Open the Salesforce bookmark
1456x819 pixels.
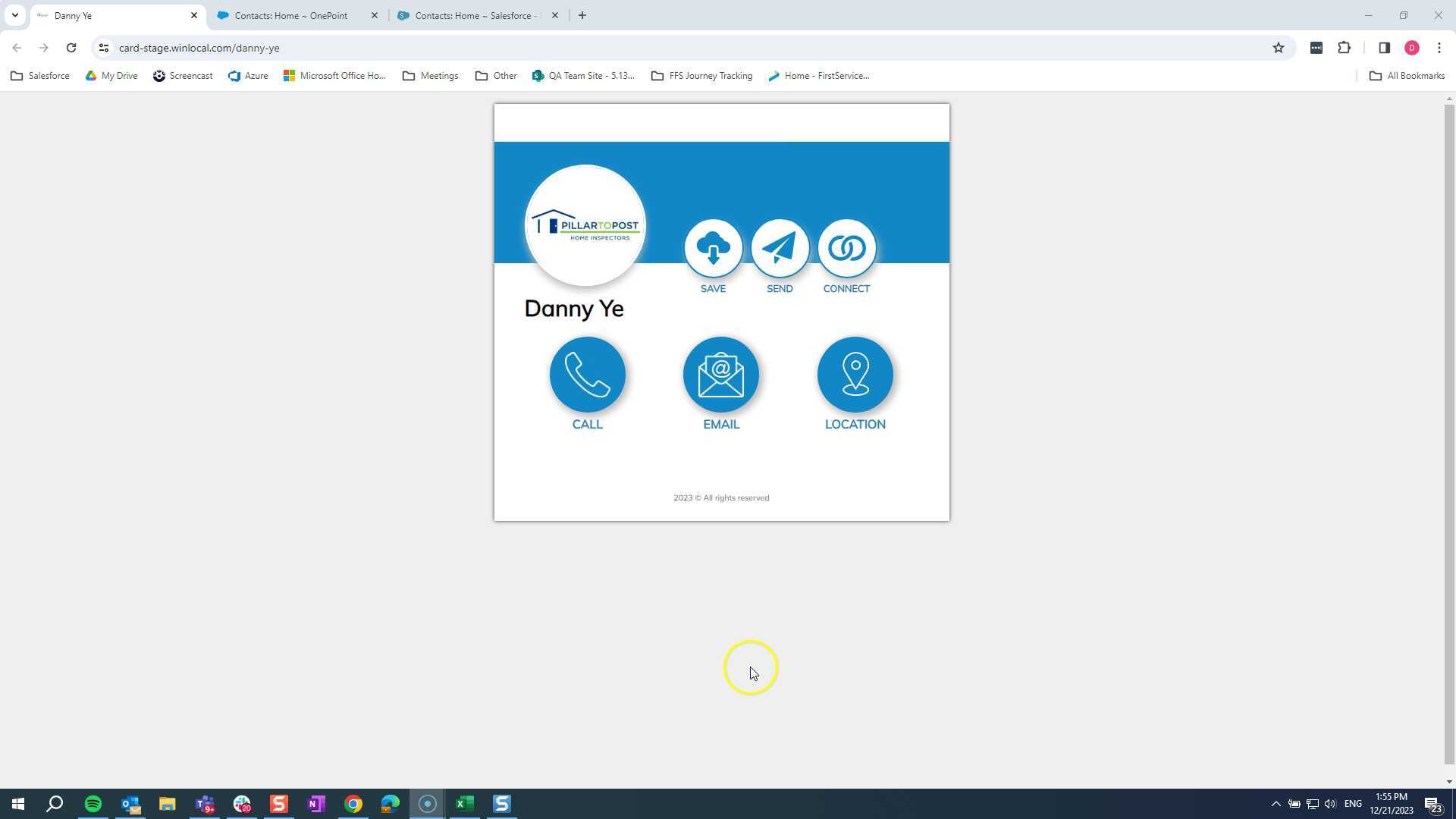pos(39,75)
